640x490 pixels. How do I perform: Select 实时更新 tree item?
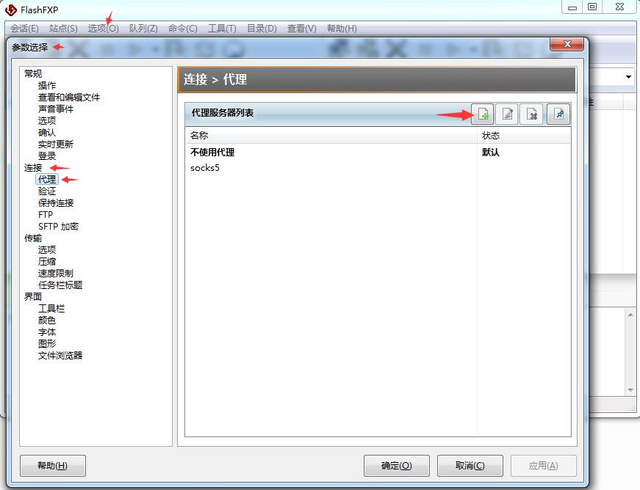[56, 144]
